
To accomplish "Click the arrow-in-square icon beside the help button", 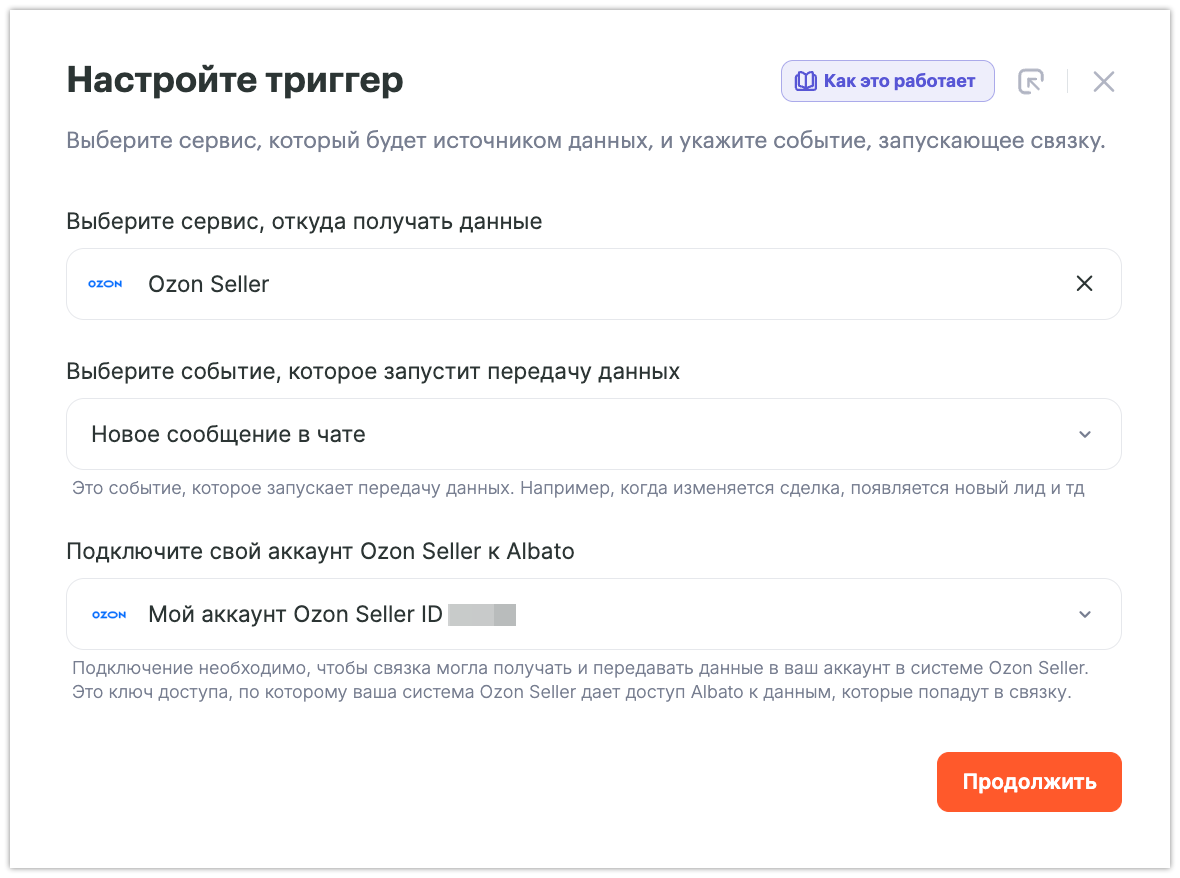I will (1030, 82).
